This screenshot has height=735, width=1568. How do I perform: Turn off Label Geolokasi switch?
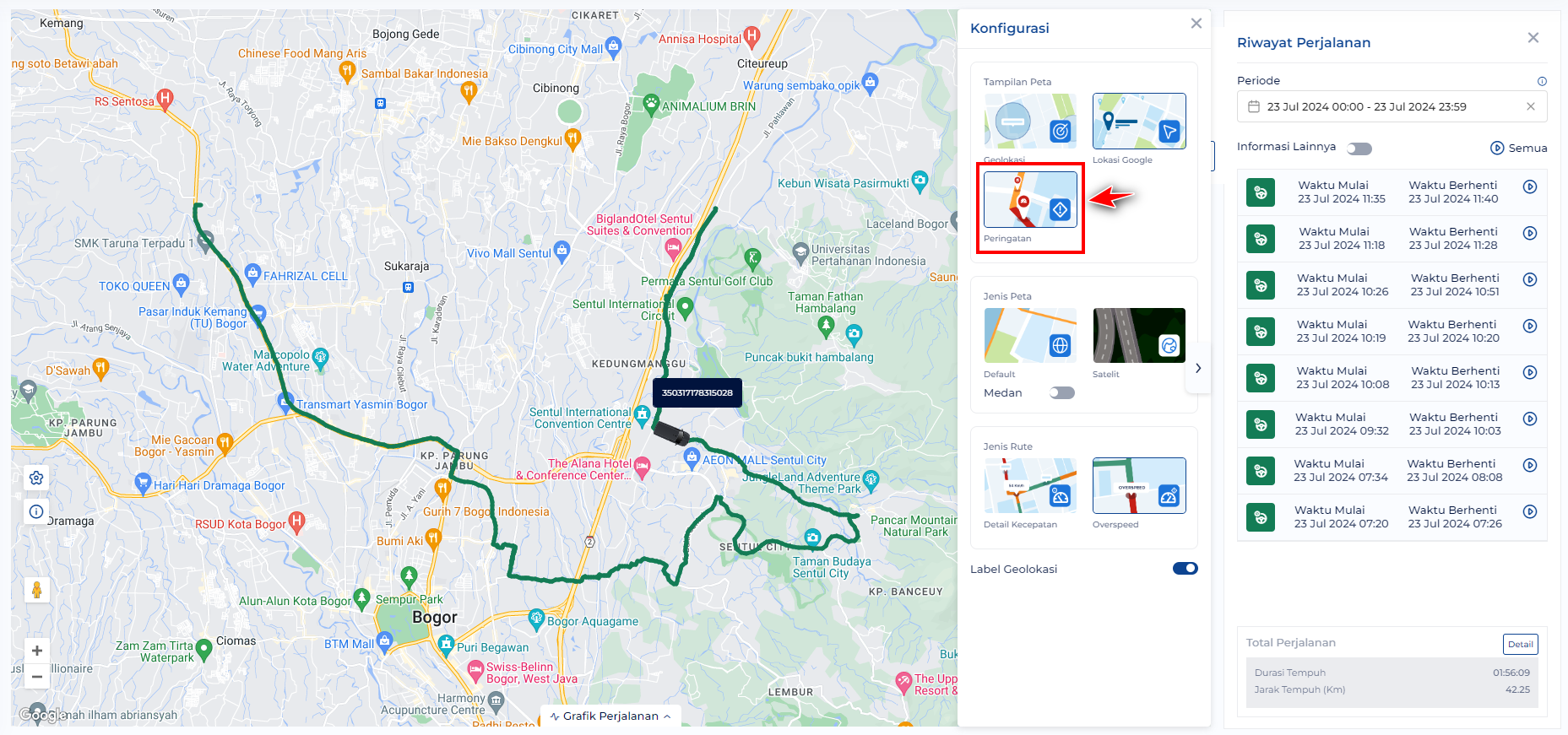pyautogui.click(x=1185, y=569)
